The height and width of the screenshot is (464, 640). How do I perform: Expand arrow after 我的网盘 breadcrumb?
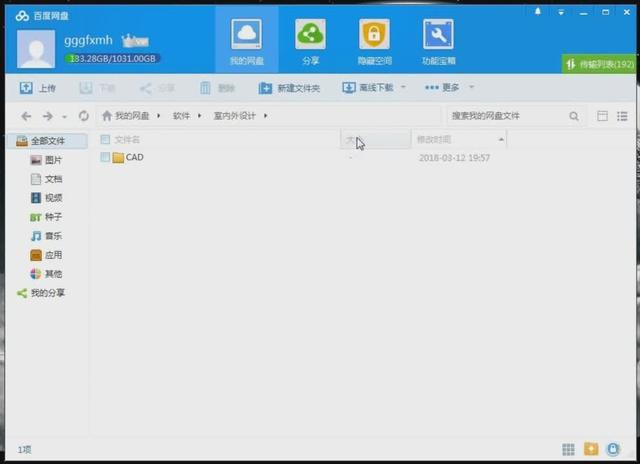point(159,116)
